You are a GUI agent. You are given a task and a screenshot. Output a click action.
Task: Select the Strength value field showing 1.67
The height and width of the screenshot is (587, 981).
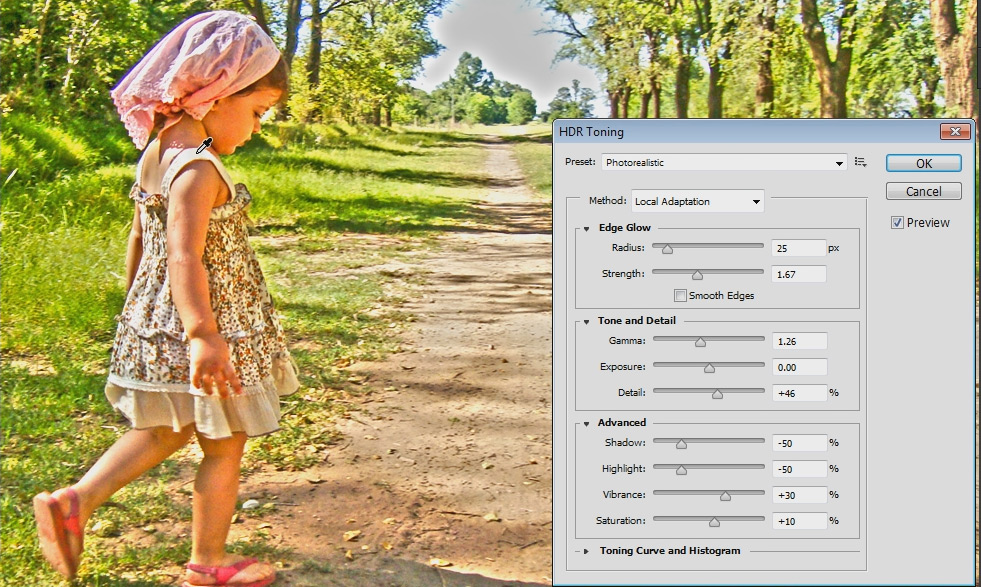pyautogui.click(x=798, y=272)
